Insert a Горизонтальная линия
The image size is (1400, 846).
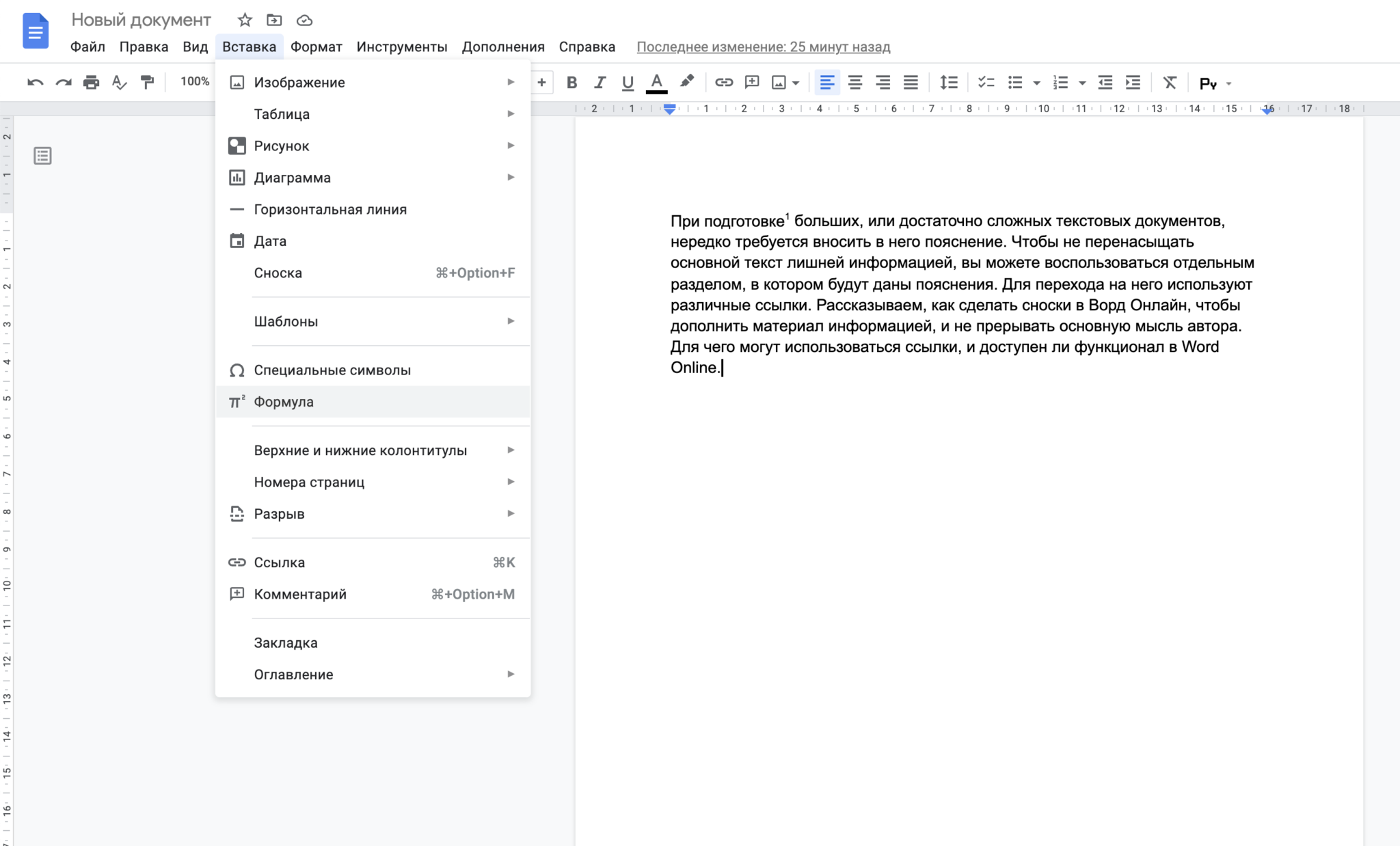pos(373,209)
